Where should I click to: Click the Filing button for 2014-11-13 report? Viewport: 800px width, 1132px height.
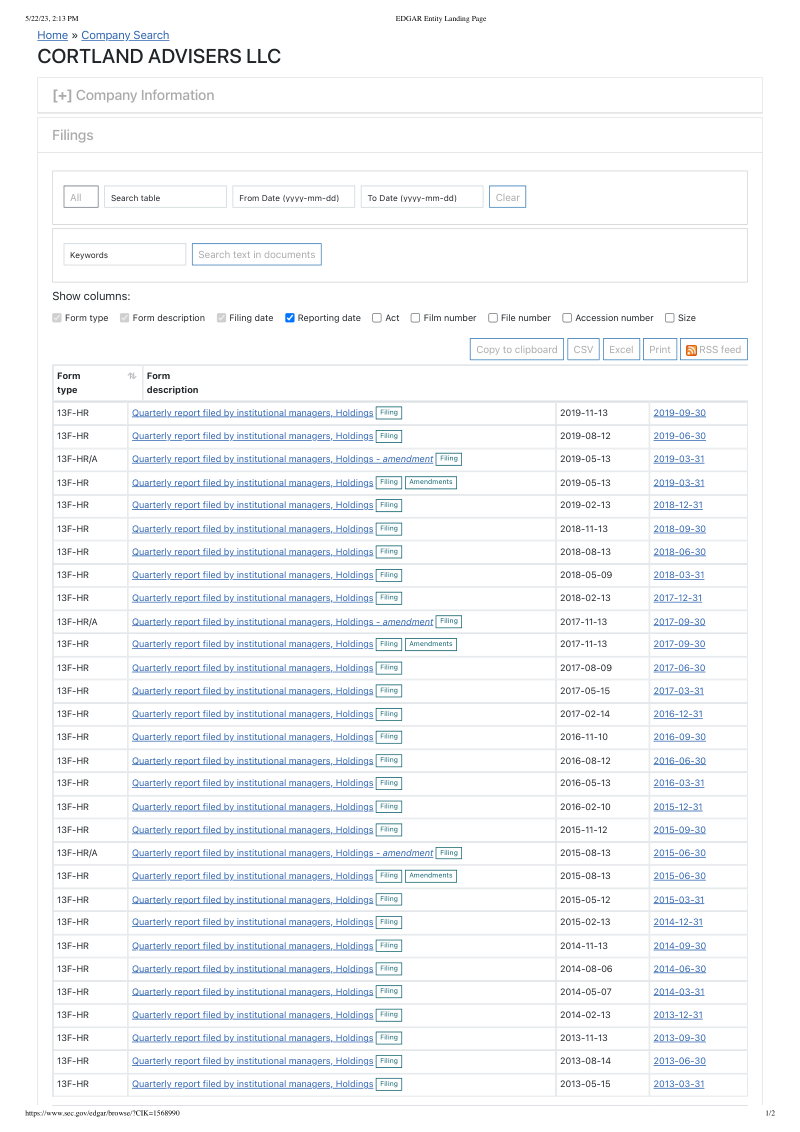[x=389, y=946]
